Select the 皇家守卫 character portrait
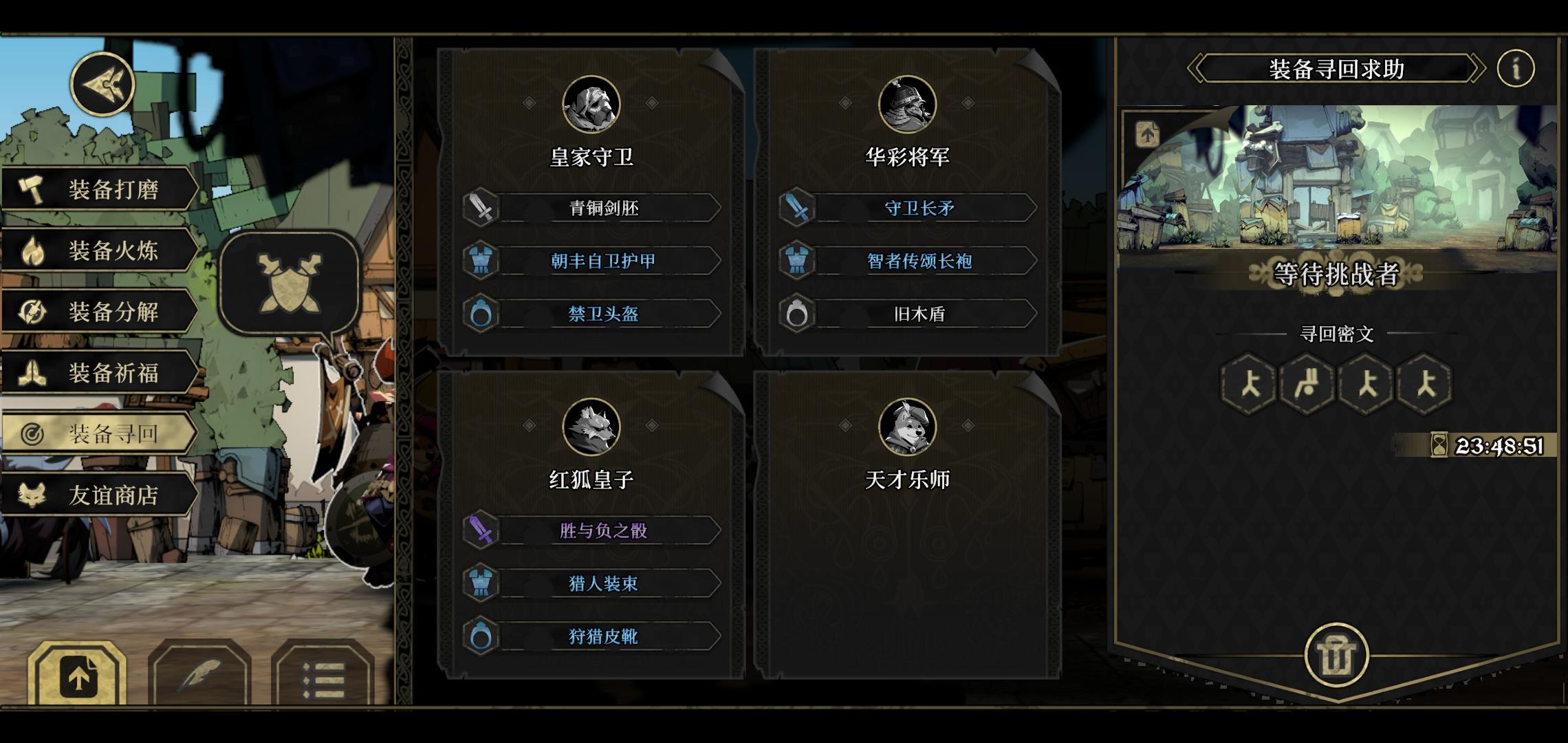 [591, 105]
